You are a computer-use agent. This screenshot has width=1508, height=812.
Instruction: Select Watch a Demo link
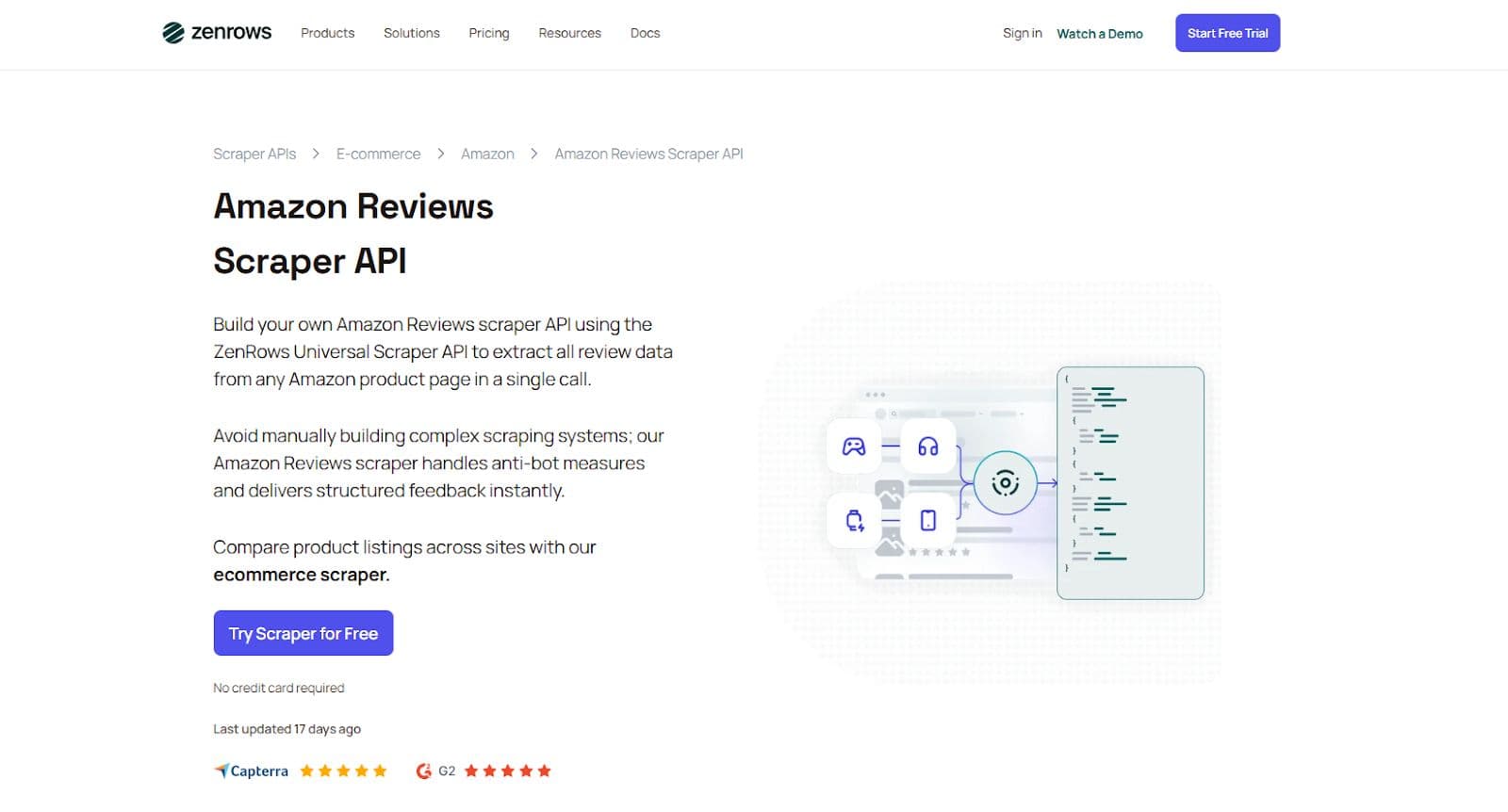click(x=1100, y=34)
